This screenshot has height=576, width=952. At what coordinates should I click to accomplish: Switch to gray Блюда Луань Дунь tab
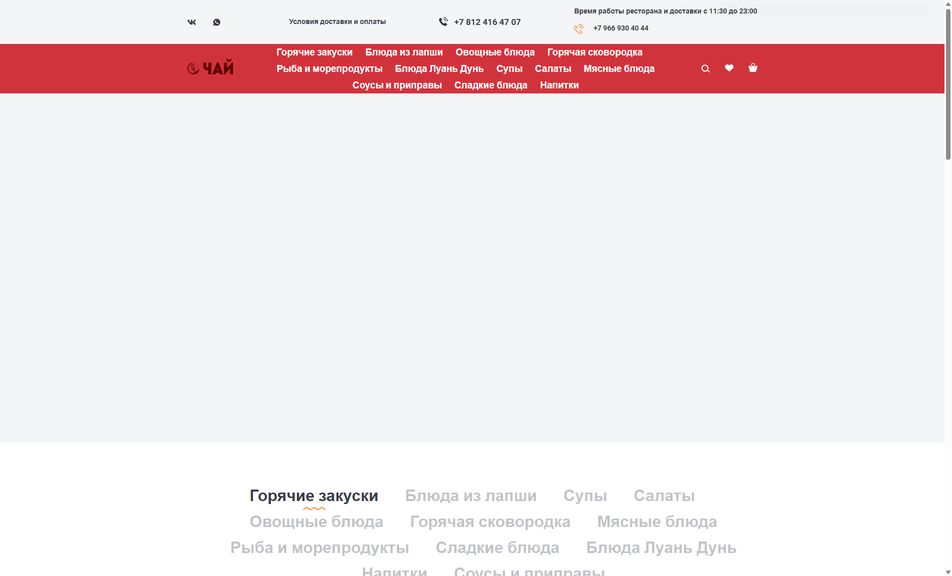pyautogui.click(x=661, y=548)
